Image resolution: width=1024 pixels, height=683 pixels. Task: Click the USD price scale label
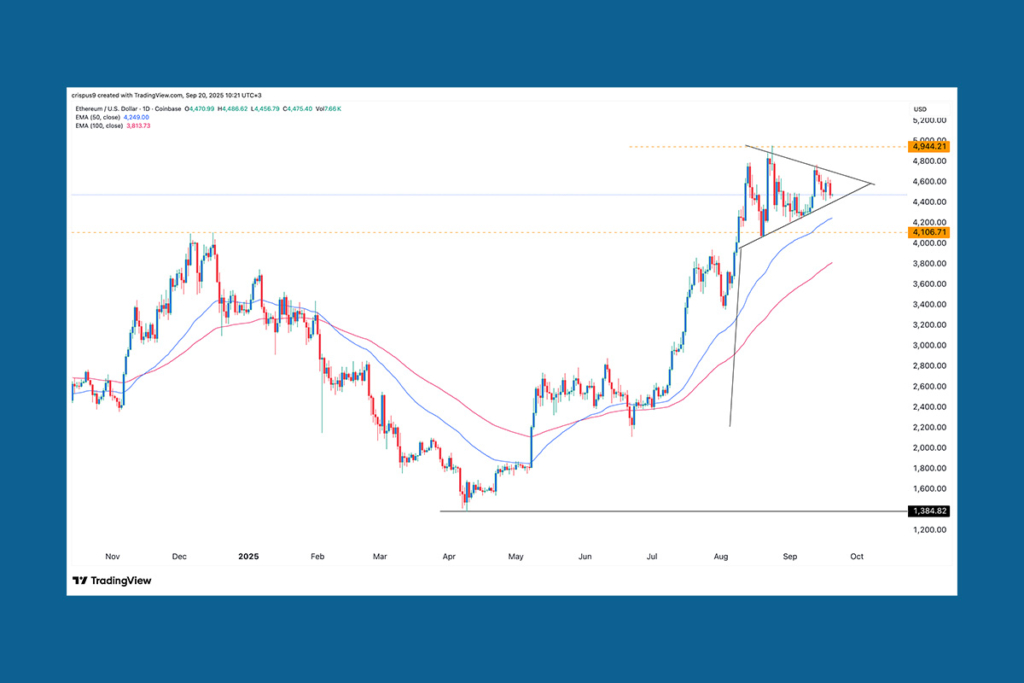[919, 109]
